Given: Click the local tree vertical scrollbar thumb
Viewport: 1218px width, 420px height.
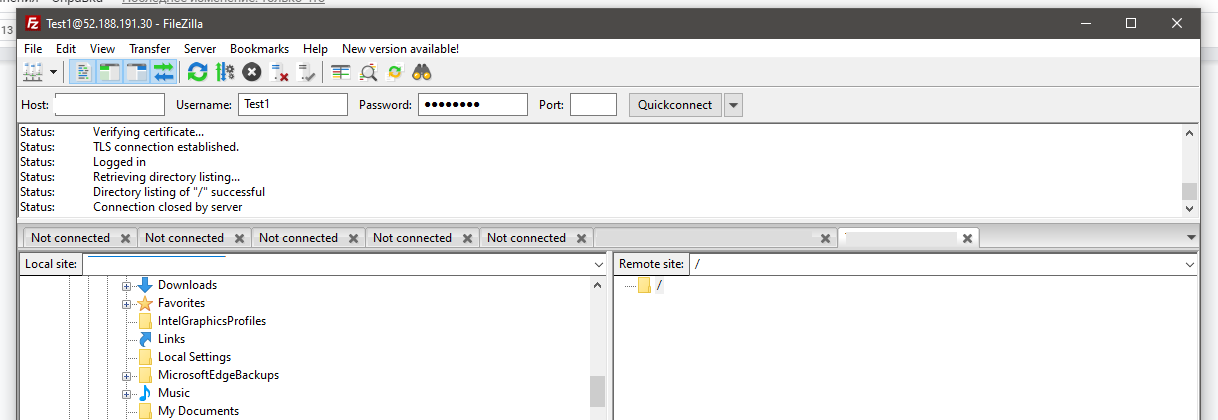Looking at the screenshot, I should tap(597, 391).
